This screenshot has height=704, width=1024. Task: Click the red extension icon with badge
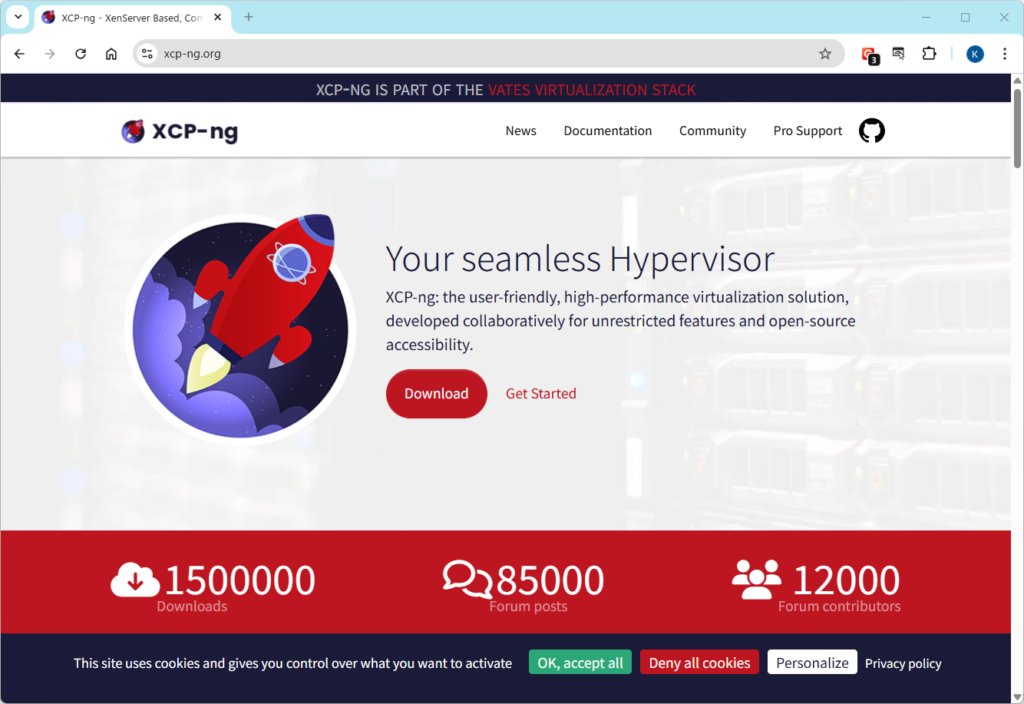point(869,54)
